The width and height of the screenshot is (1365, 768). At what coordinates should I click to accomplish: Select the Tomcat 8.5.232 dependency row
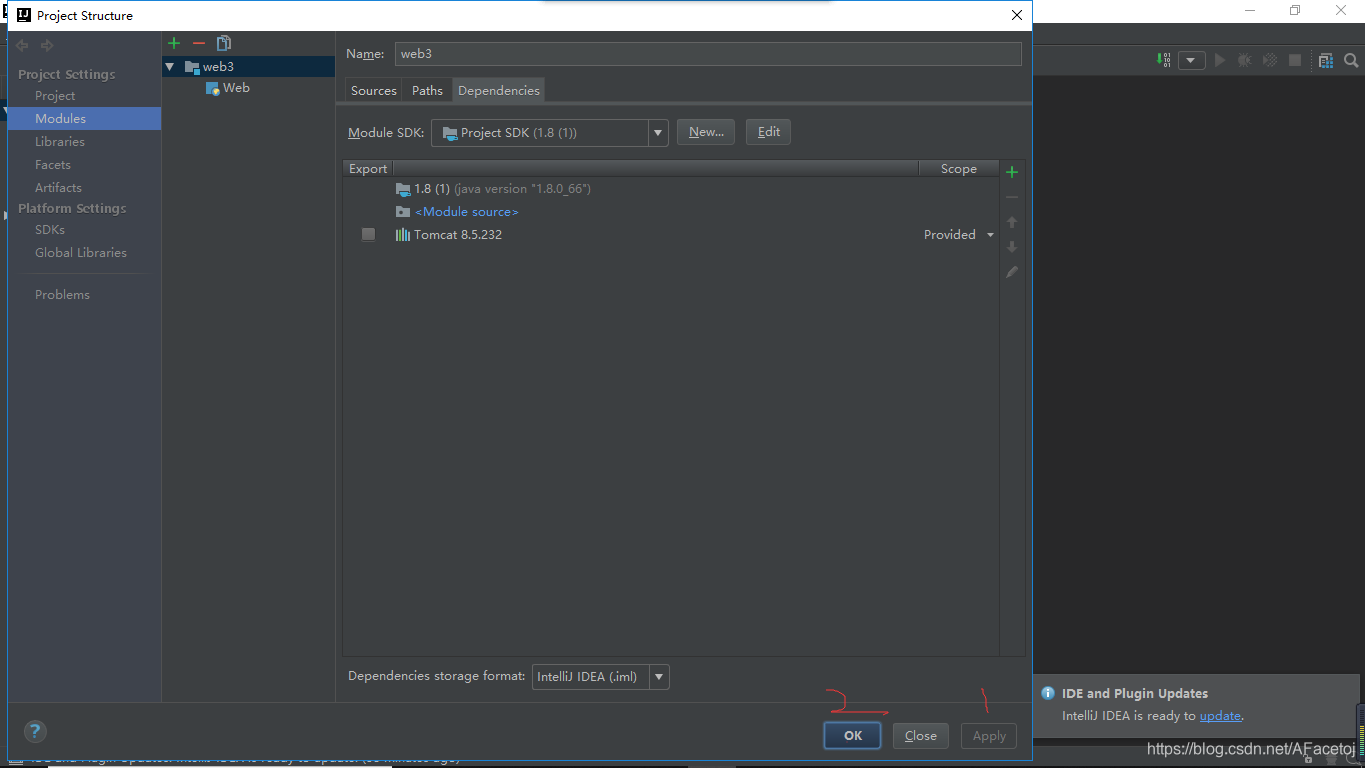point(671,235)
